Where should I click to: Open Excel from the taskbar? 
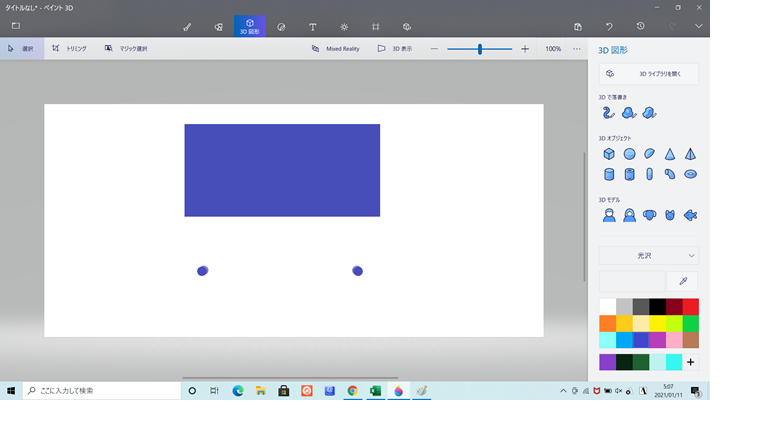pyautogui.click(x=375, y=391)
